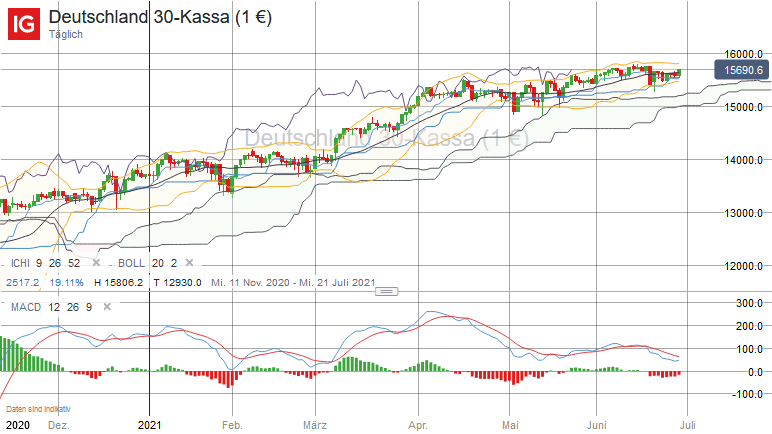Click the 100.0 MACD axis label
This screenshot has width=772, height=434.
tap(749, 349)
